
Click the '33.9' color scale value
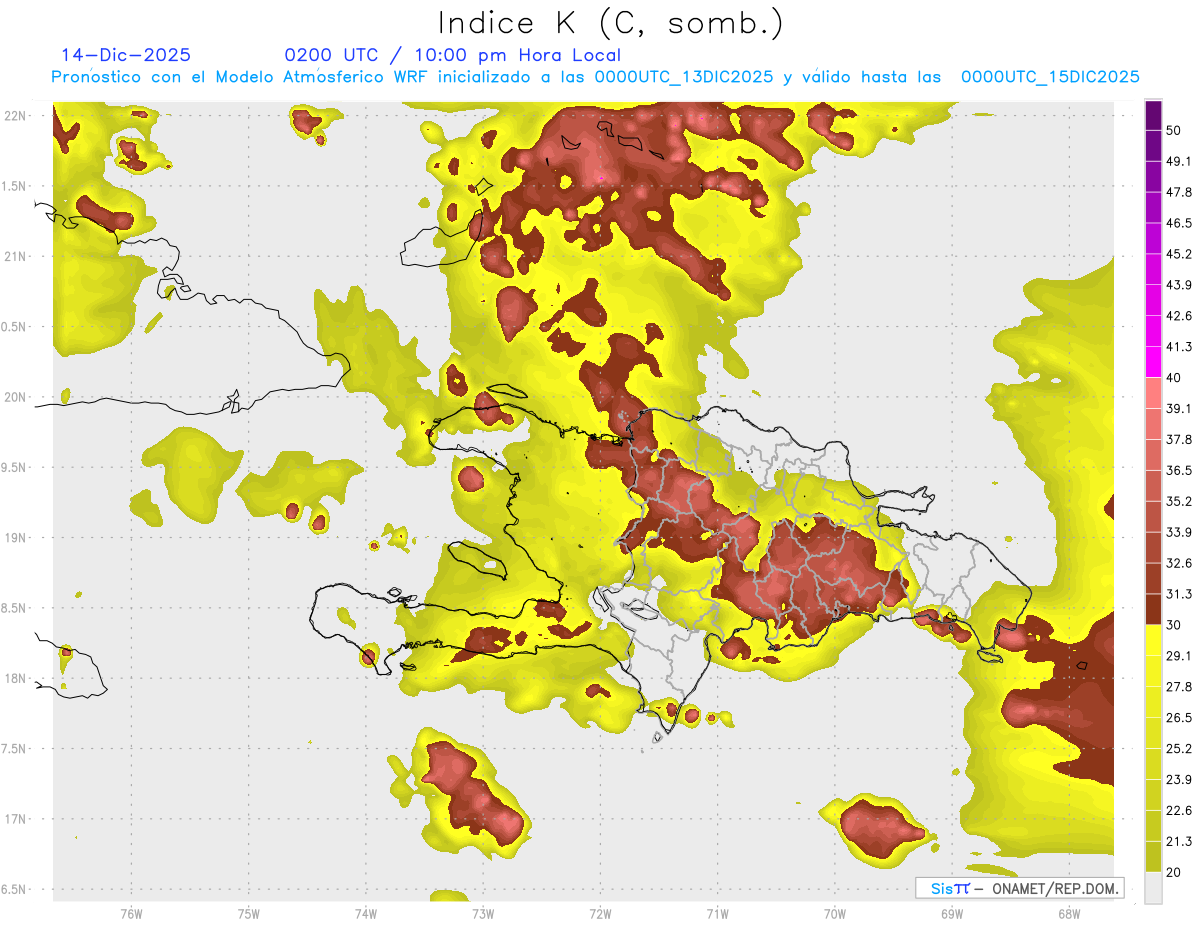click(1179, 532)
